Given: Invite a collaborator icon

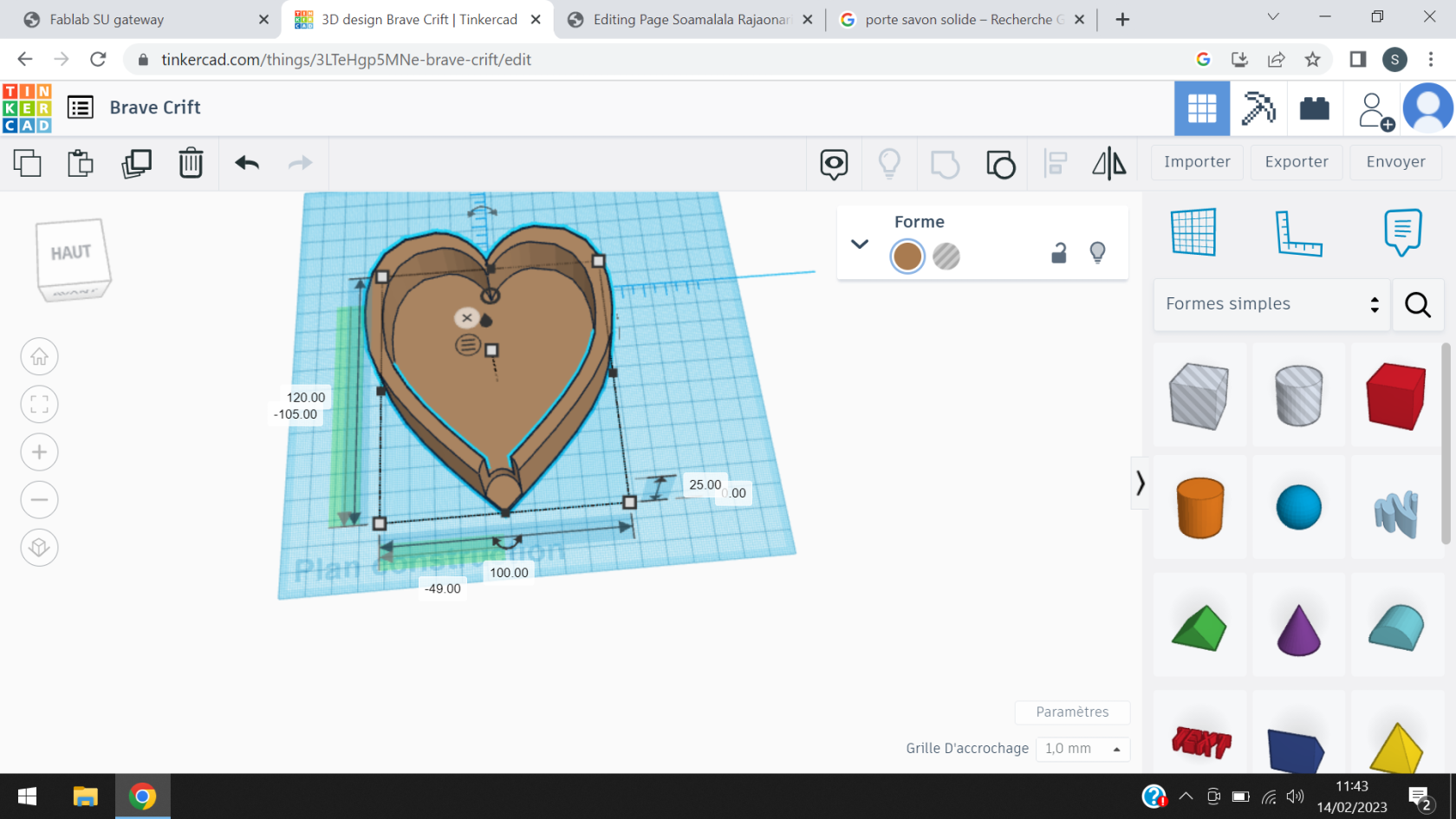Looking at the screenshot, I should pos(1375,110).
